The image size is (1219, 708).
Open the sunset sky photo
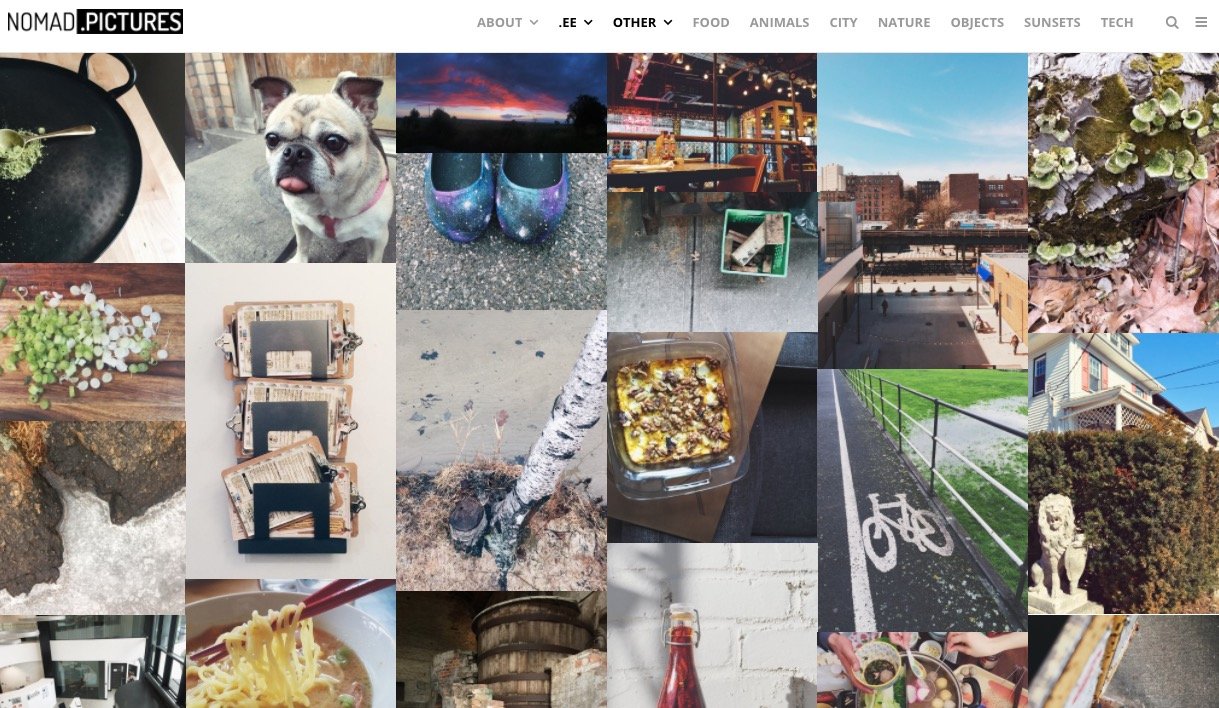coord(501,103)
